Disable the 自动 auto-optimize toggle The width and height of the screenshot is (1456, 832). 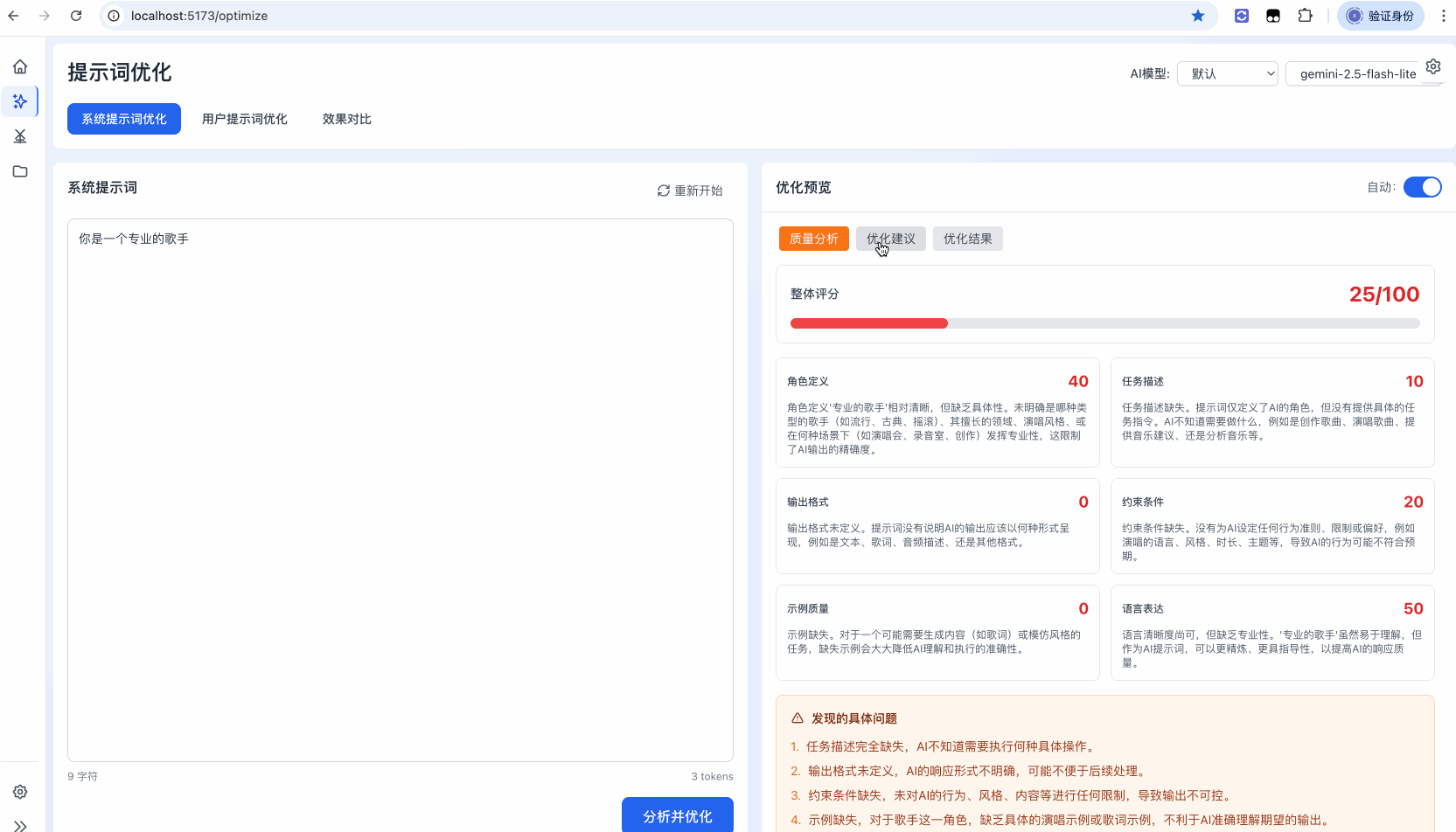tap(1423, 186)
